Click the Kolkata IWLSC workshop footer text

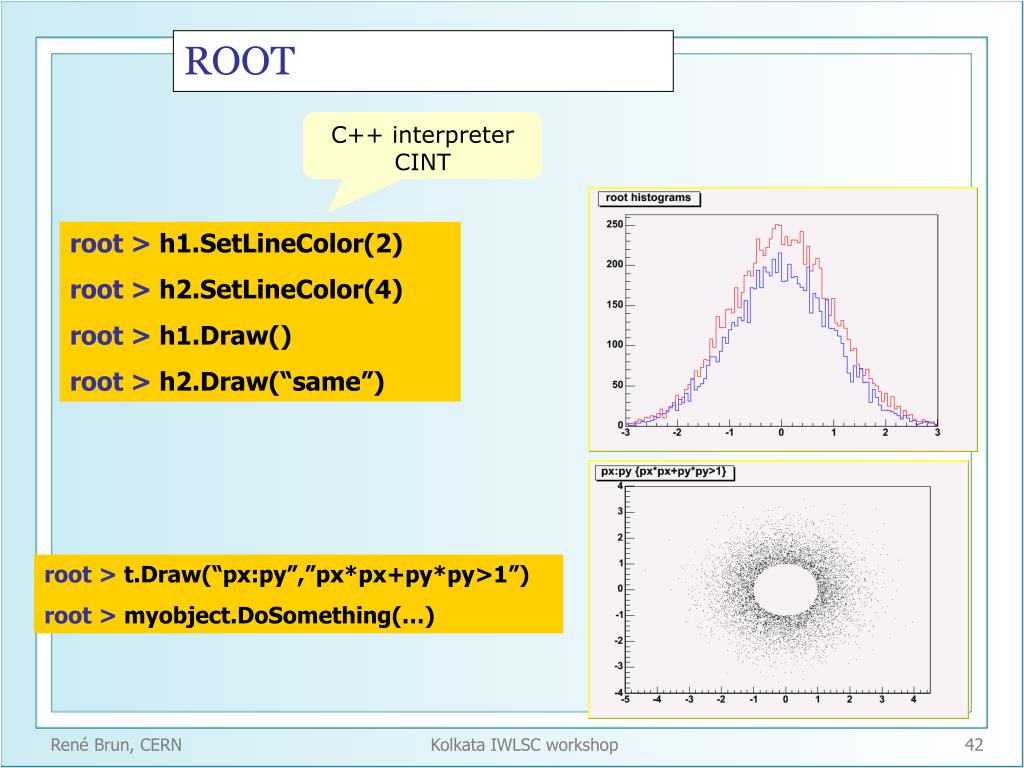pyautogui.click(x=524, y=744)
